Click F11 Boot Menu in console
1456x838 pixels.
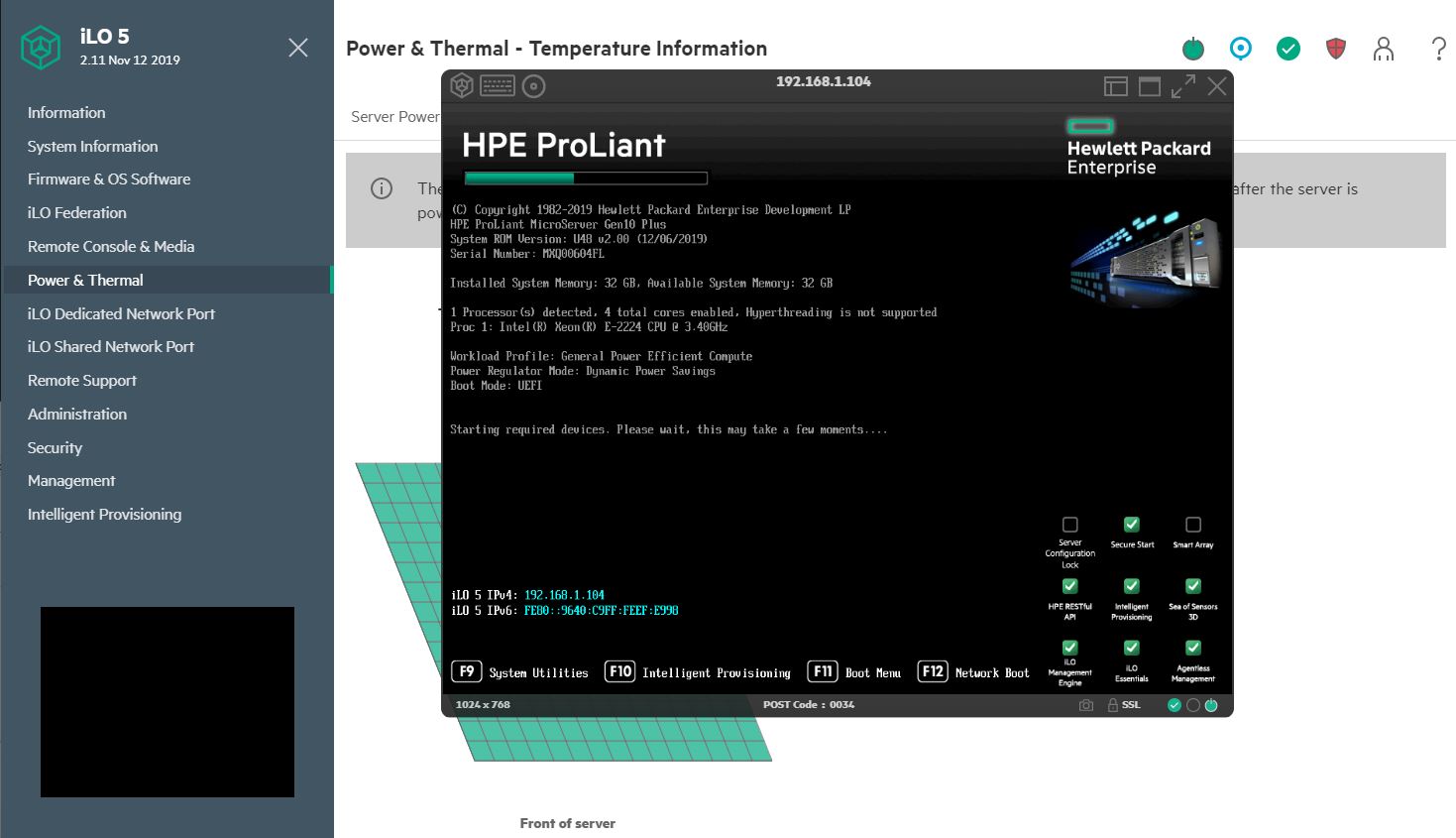coord(854,672)
